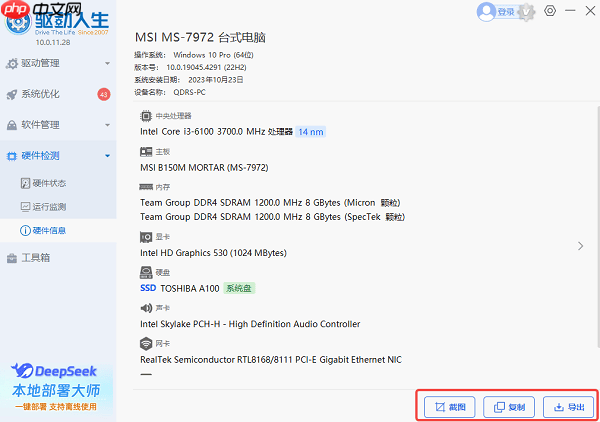
Task: Click install date 2023年10月23日
Action: (x=216, y=80)
